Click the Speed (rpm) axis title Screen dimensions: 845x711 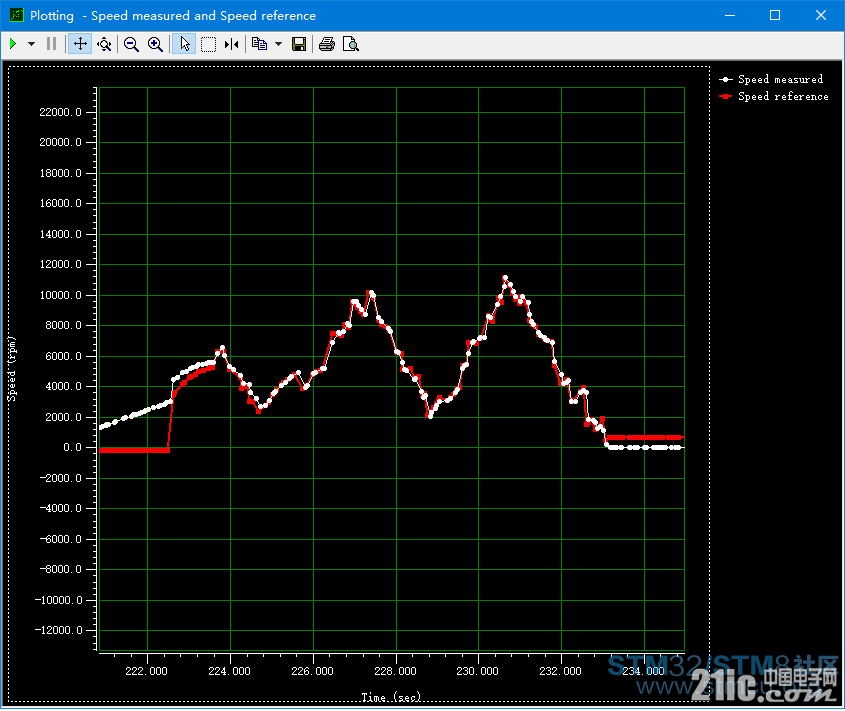pyautogui.click(x=12, y=369)
